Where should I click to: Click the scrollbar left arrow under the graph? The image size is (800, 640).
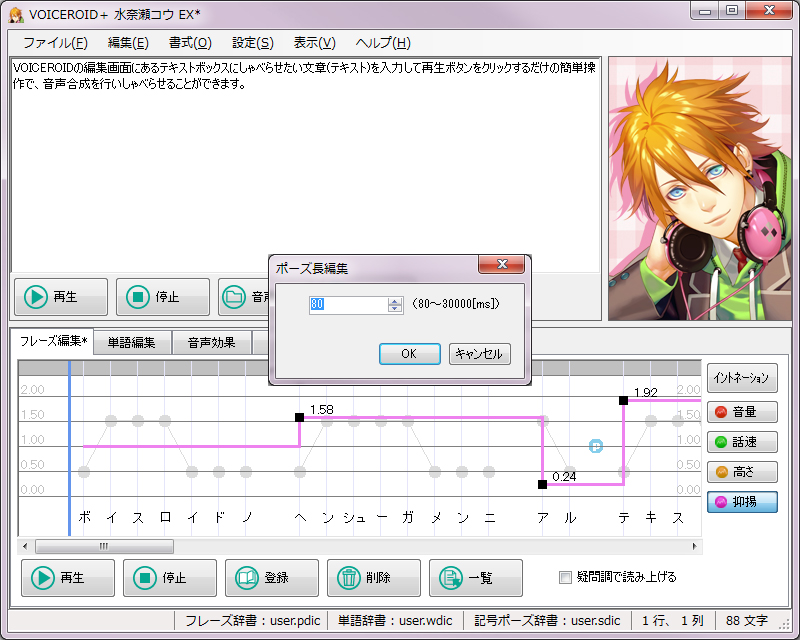25,547
